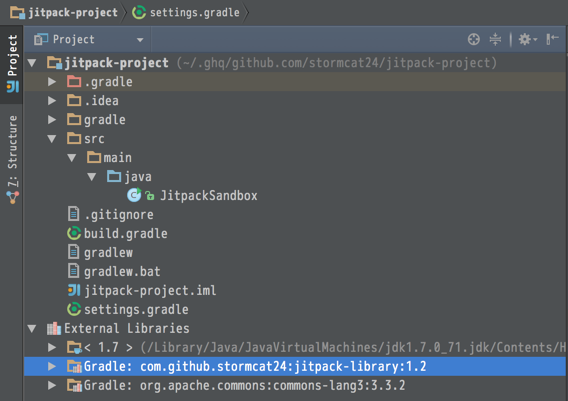
Task: Click the jitpack-project.iml module icon
Action: 74,290
